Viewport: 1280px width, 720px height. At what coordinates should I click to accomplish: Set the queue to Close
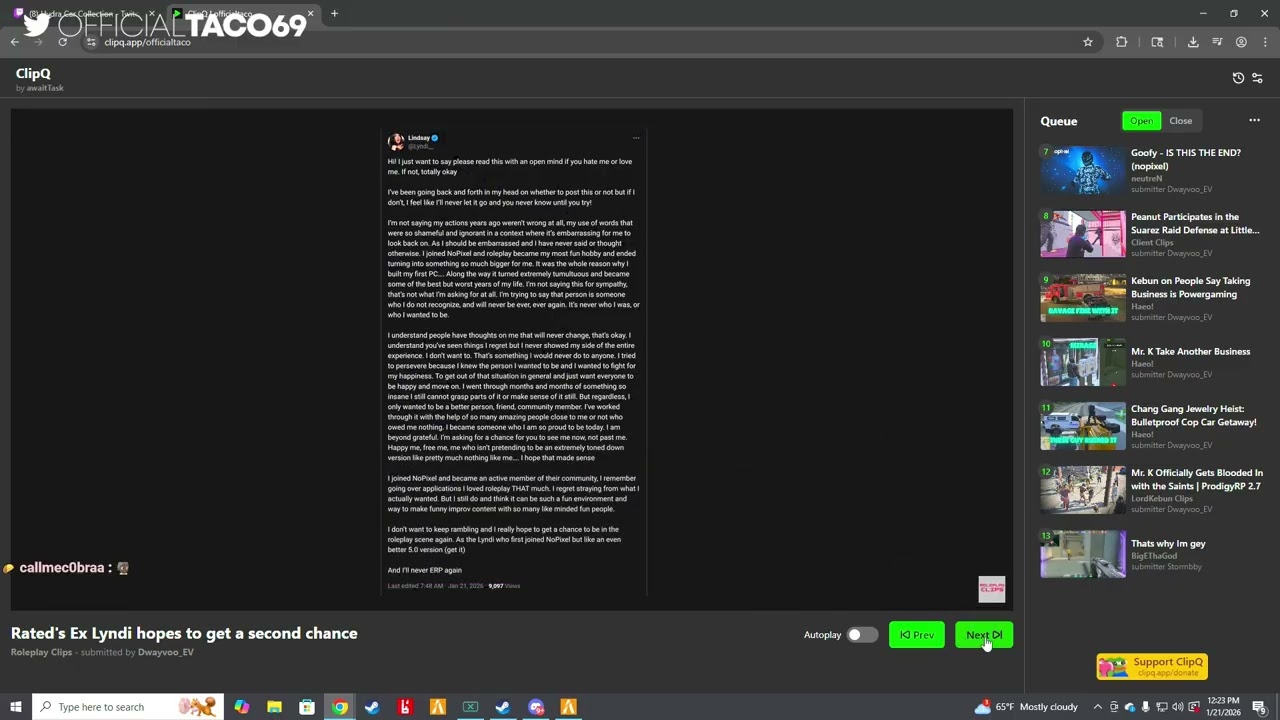click(x=1181, y=121)
